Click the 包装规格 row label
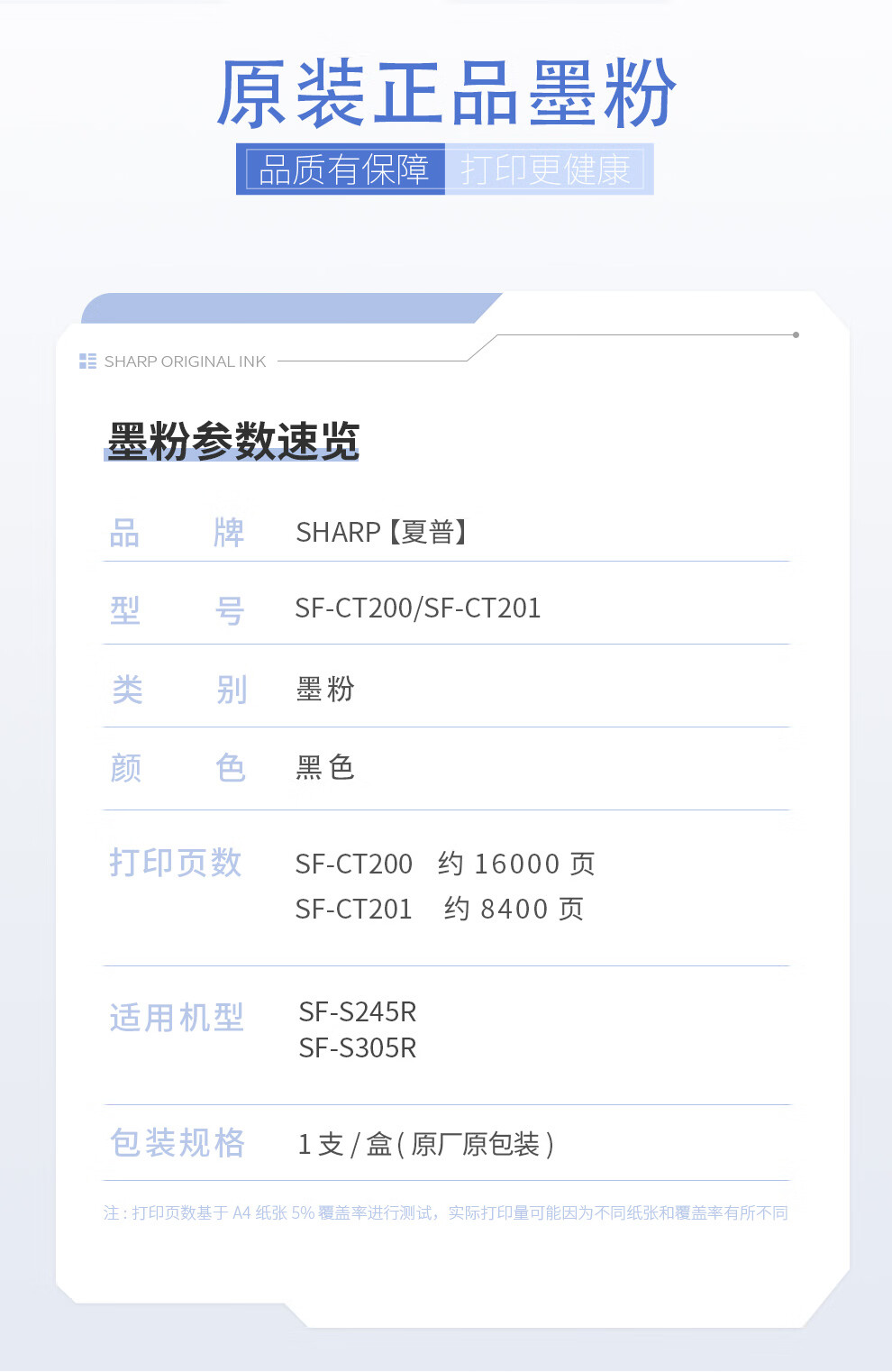 (x=177, y=1143)
